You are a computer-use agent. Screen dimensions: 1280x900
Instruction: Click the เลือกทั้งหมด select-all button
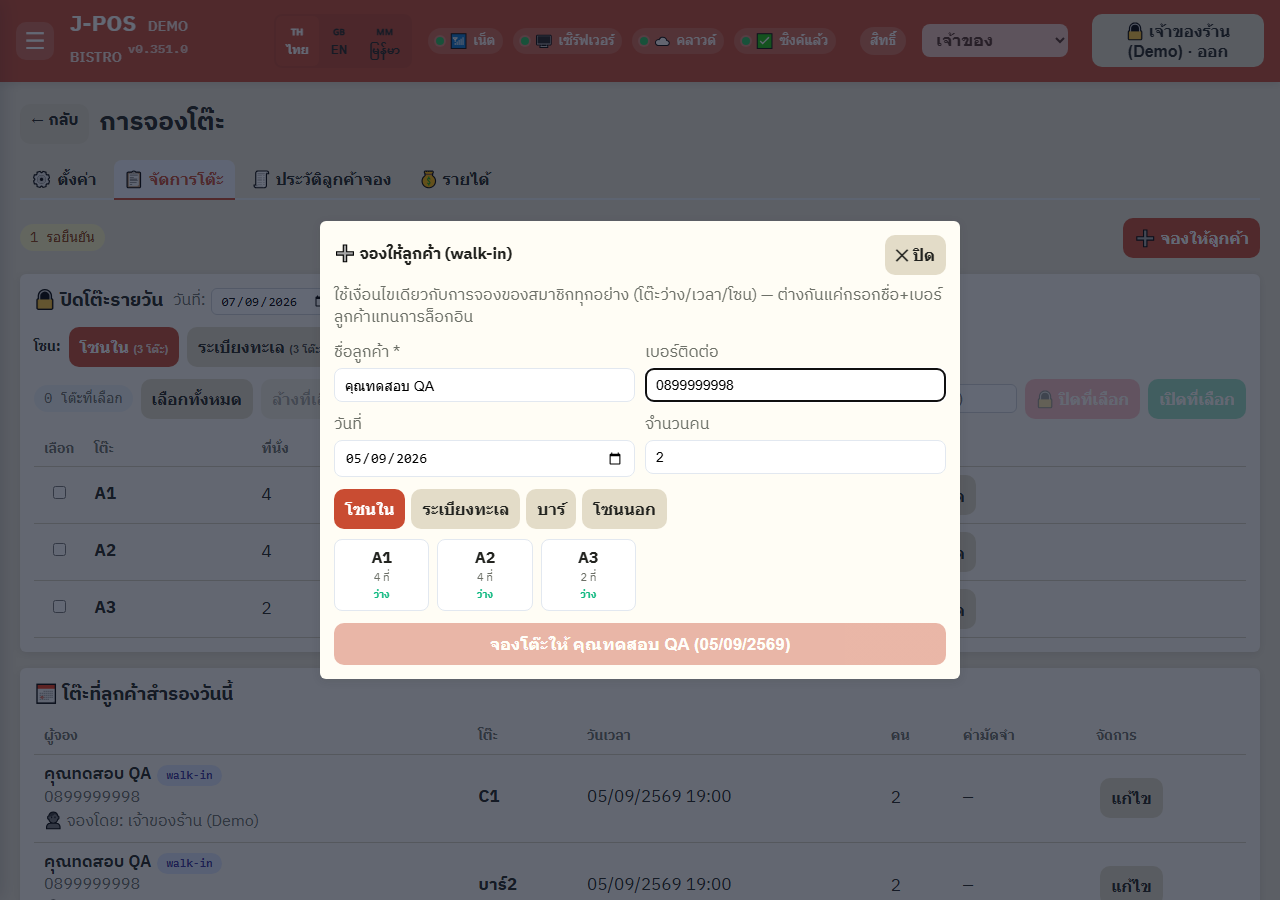click(196, 399)
